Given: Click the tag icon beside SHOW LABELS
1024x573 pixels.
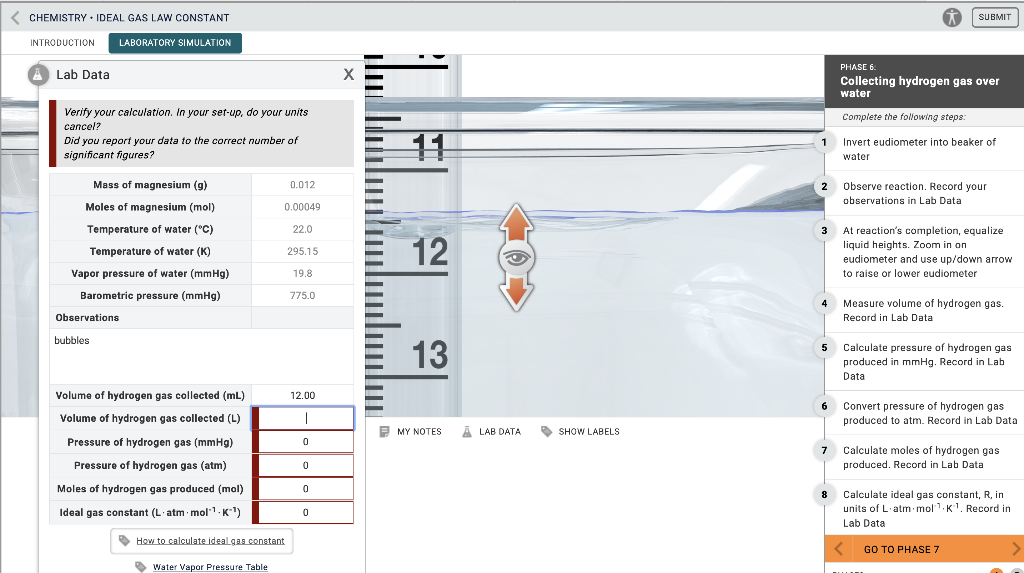Looking at the screenshot, I should (547, 432).
